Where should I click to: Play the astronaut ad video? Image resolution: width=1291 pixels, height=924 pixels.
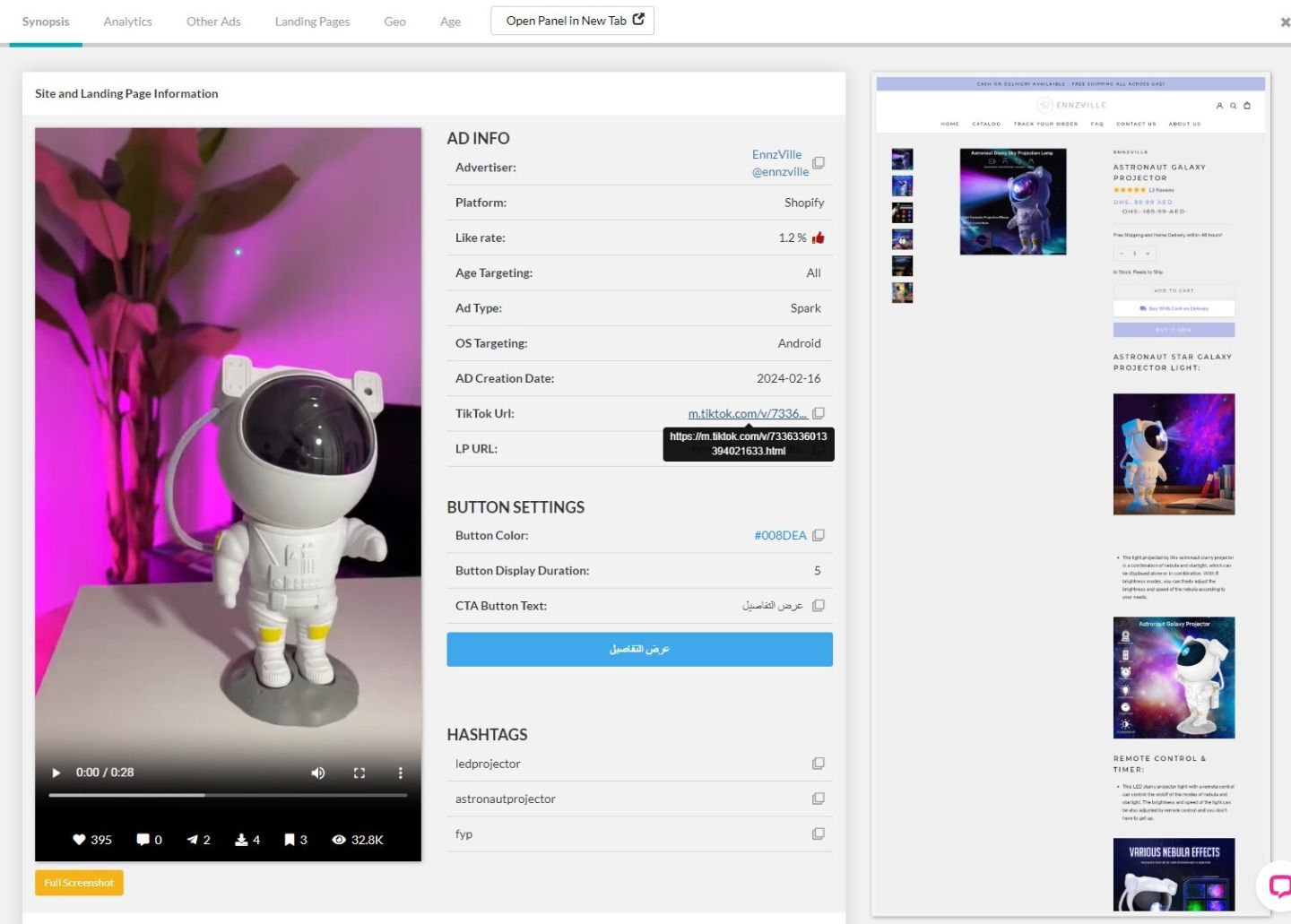tap(56, 773)
